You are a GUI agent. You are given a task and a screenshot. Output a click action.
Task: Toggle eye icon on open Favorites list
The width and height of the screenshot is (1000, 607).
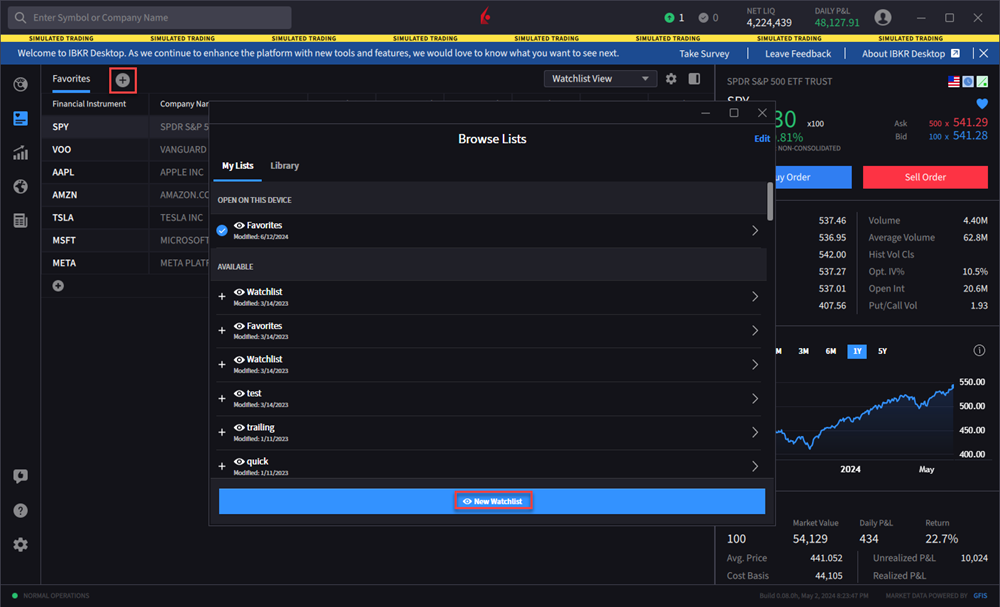[x=239, y=225]
